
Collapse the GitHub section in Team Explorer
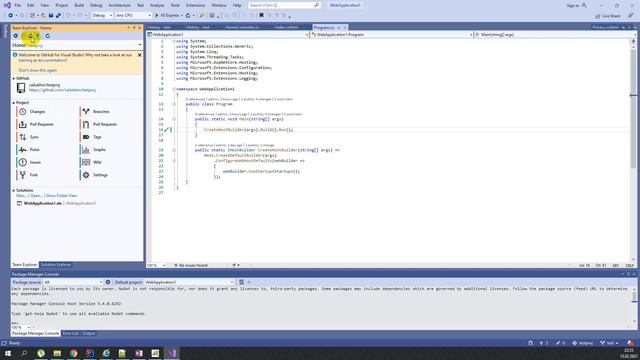[13, 78]
